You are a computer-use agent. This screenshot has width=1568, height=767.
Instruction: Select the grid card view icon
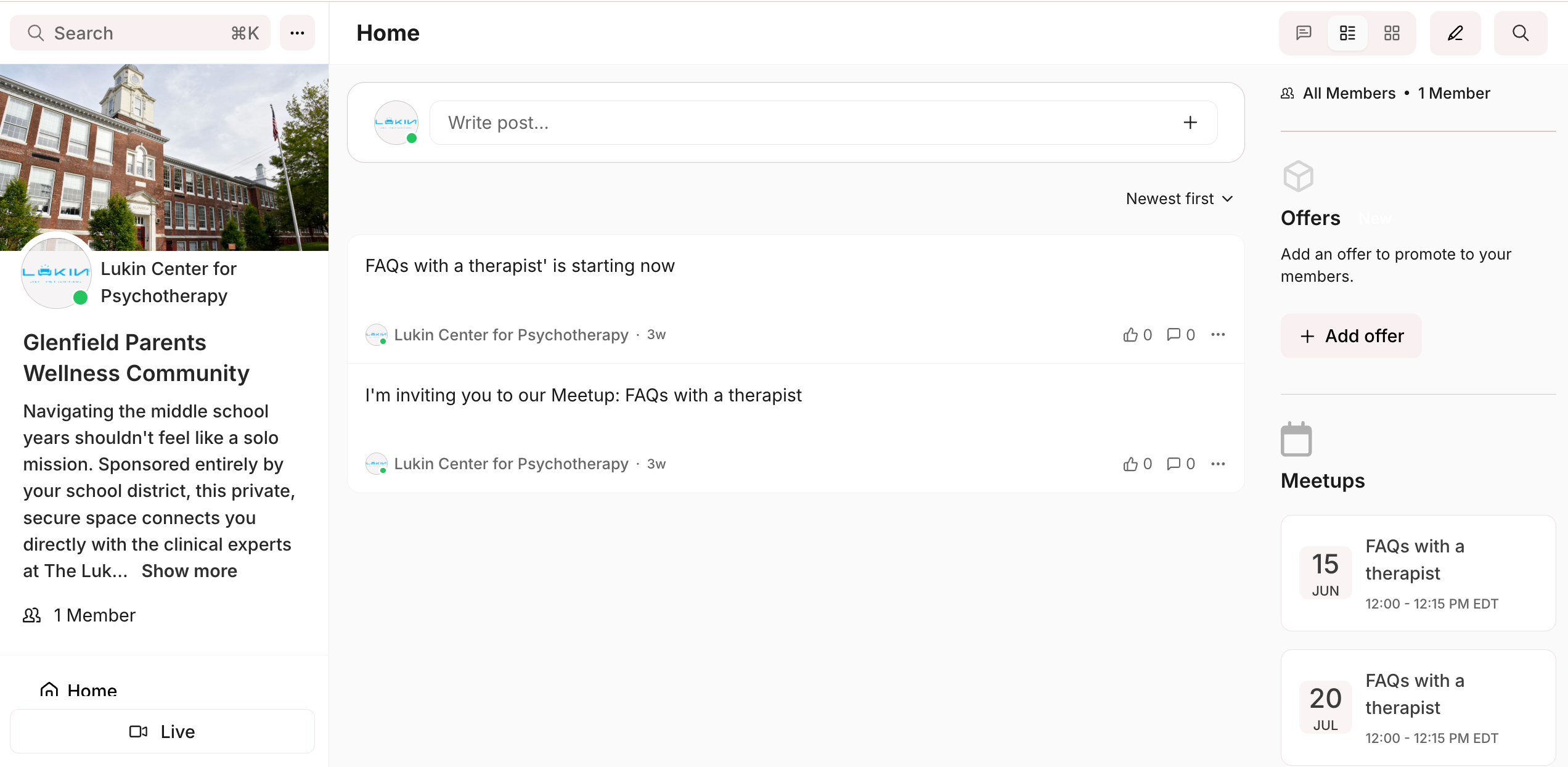1392,33
